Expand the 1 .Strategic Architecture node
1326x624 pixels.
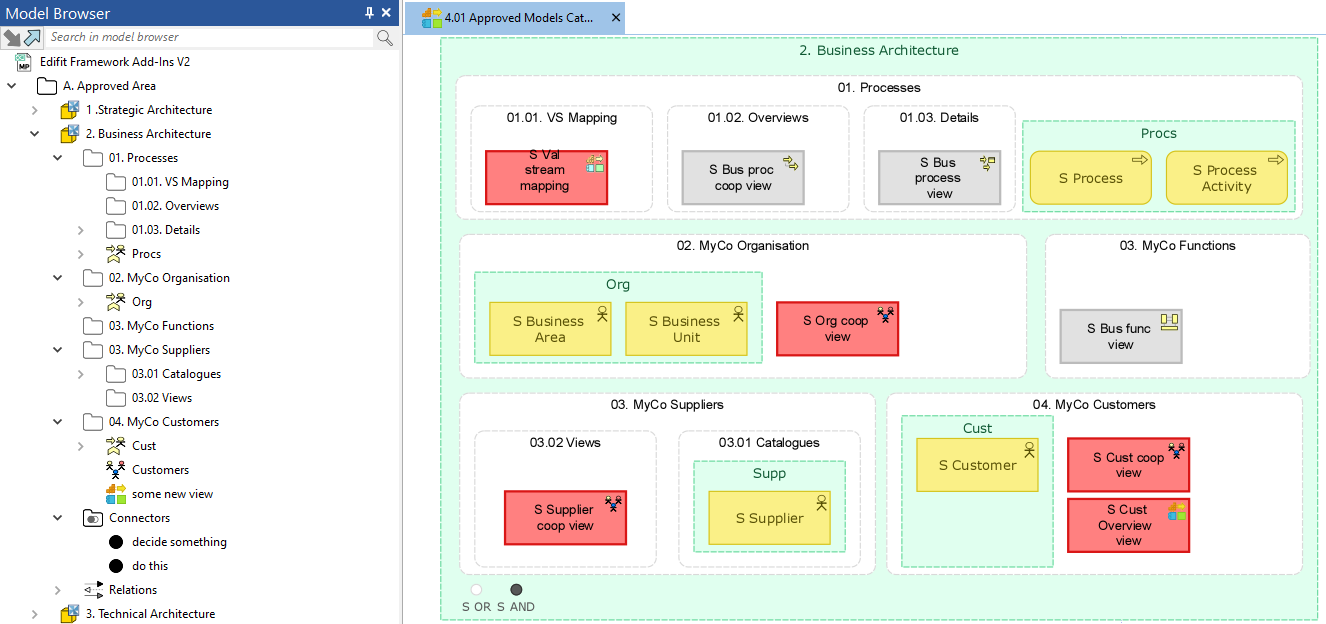click(35, 110)
